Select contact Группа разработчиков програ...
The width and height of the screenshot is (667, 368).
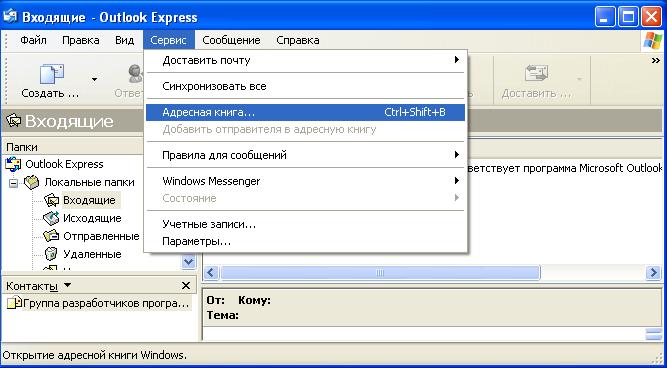(105, 304)
